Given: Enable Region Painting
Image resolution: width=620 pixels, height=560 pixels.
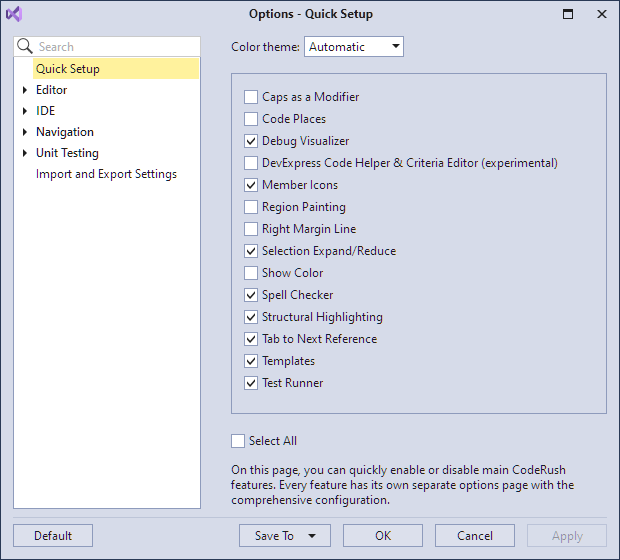Looking at the screenshot, I should [x=251, y=207].
